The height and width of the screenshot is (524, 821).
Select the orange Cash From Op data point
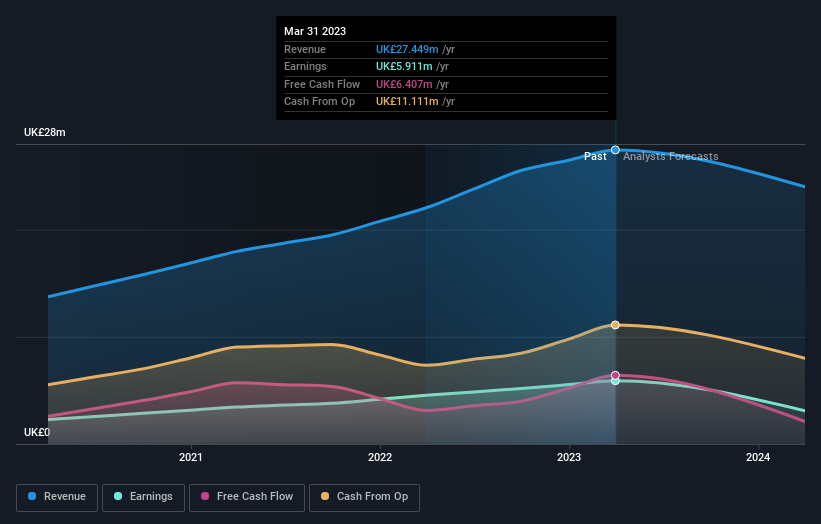pyautogui.click(x=615, y=325)
